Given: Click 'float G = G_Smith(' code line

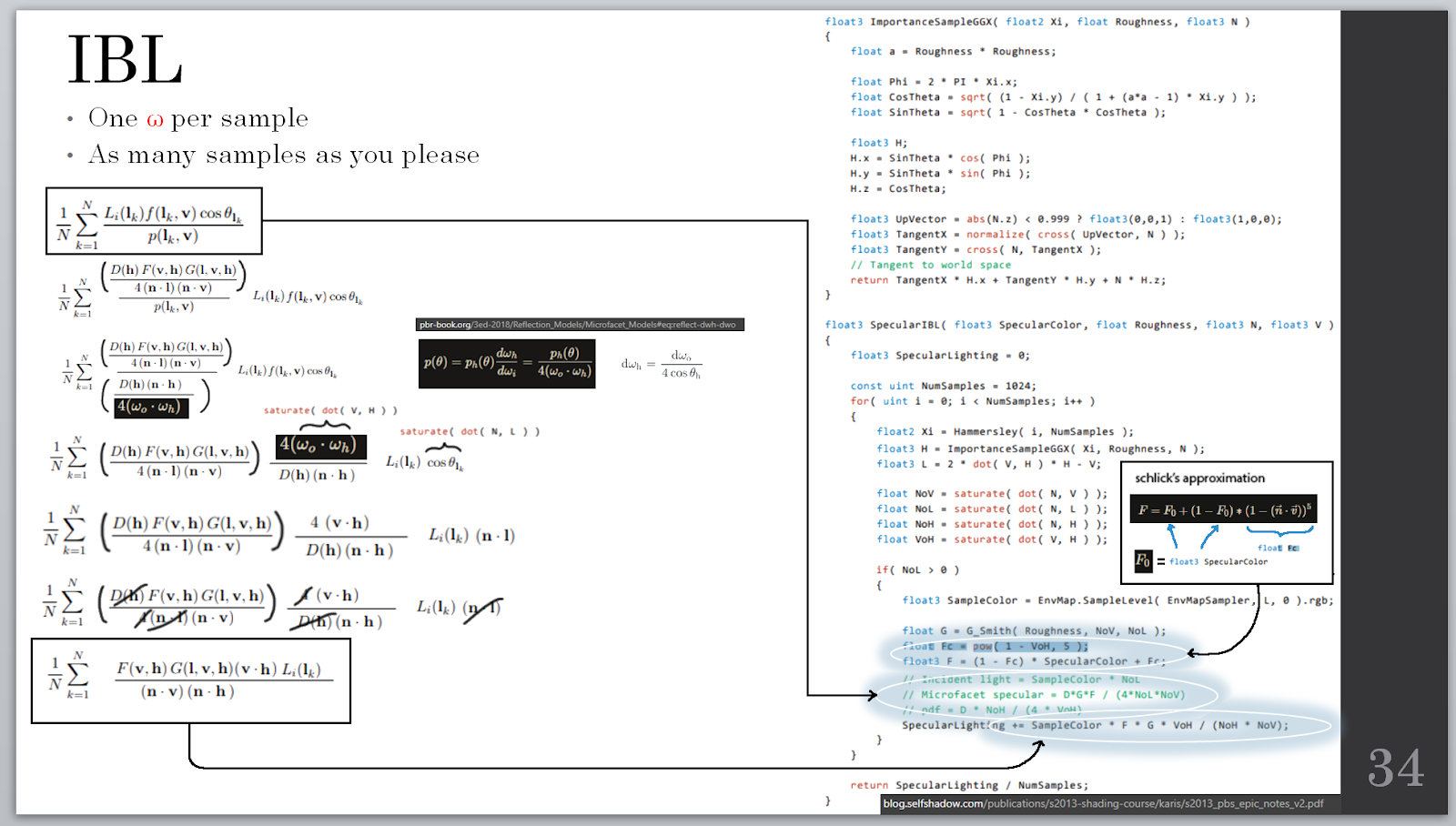Looking at the screenshot, I should pyautogui.click(x=1034, y=631).
